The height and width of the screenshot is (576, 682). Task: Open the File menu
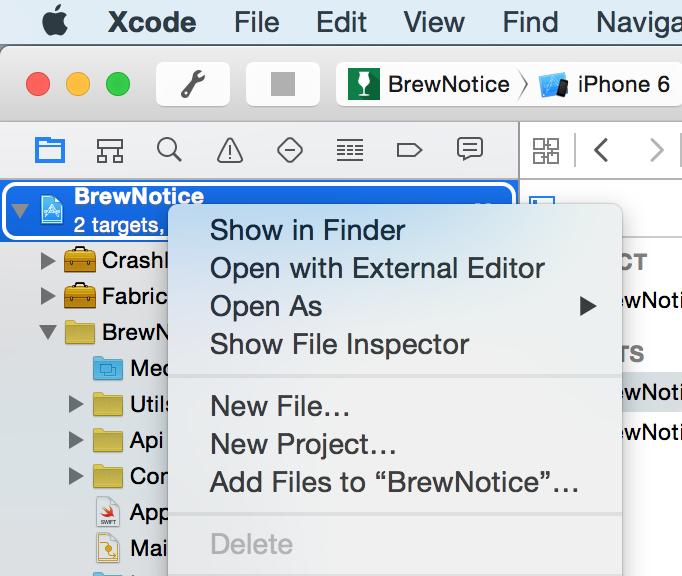257,22
